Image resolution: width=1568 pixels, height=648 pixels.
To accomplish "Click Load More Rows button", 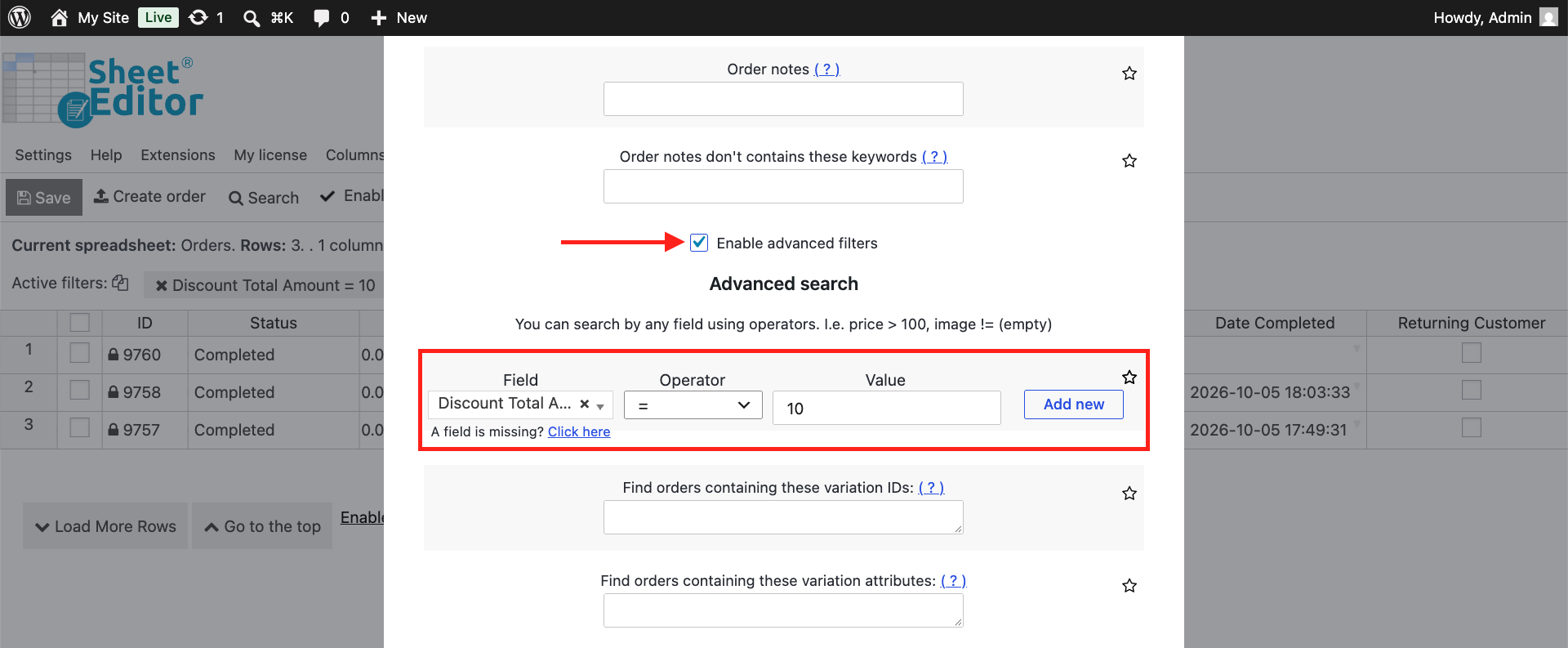I will pyautogui.click(x=105, y=526).
